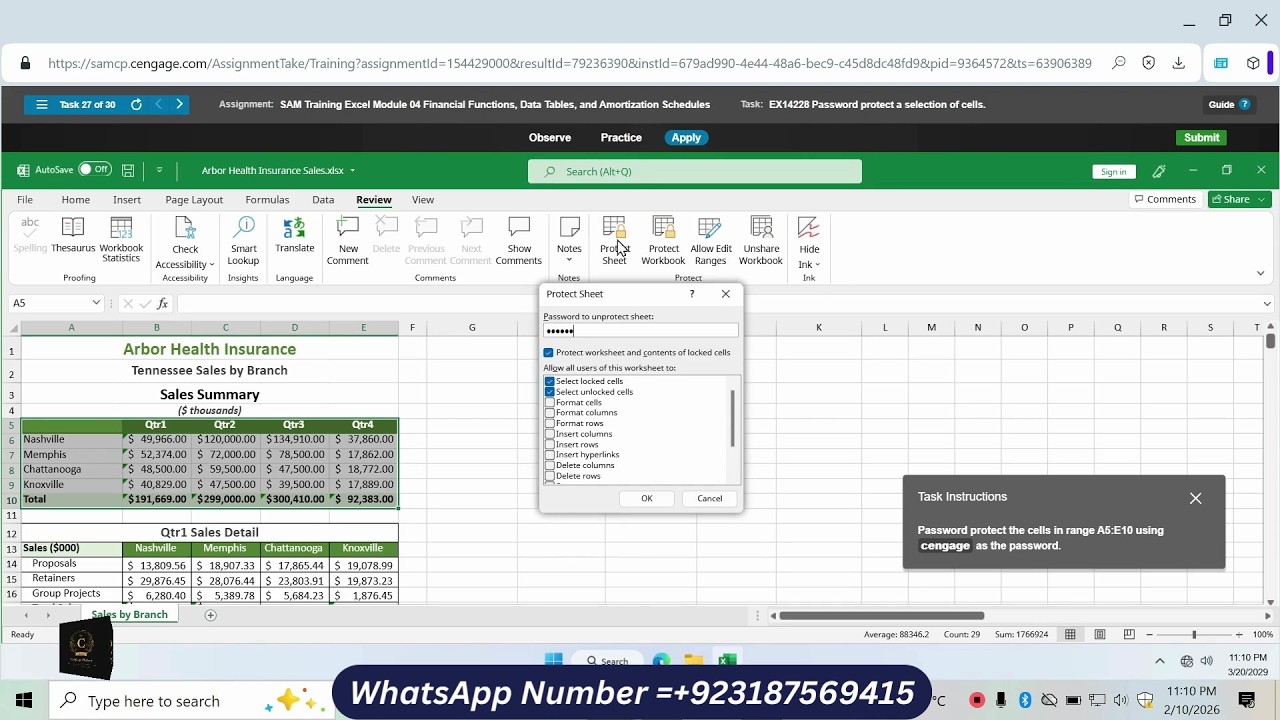
Task: Add a new sheet with plus icon
Action: click(x=210, y=615)
